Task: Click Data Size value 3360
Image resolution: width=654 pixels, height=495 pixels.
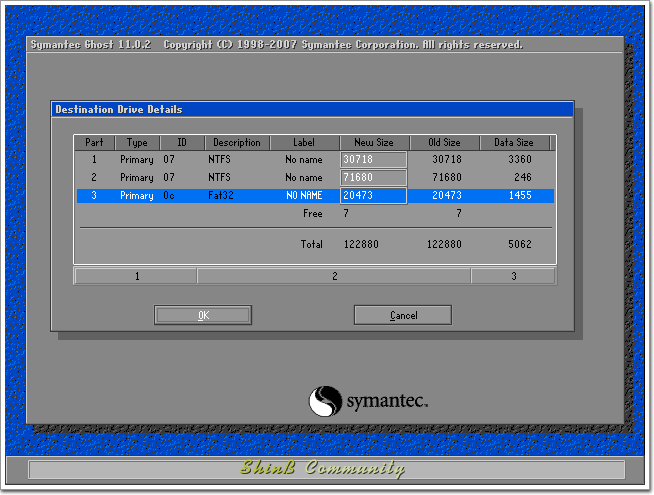Action: tap(520, 159)
